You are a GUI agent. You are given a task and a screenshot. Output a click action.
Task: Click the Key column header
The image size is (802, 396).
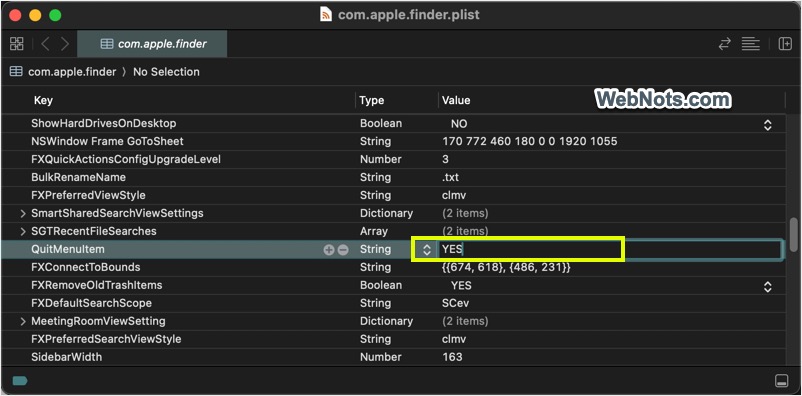click(x=43, y=100)
